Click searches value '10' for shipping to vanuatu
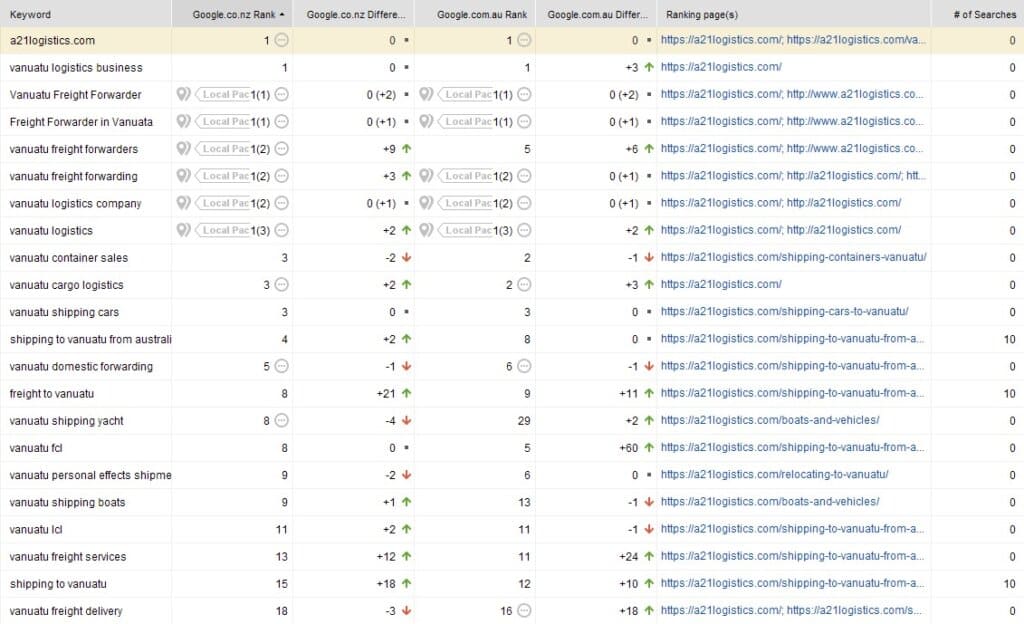1024x624 pixels. (x=1010, y=584)
